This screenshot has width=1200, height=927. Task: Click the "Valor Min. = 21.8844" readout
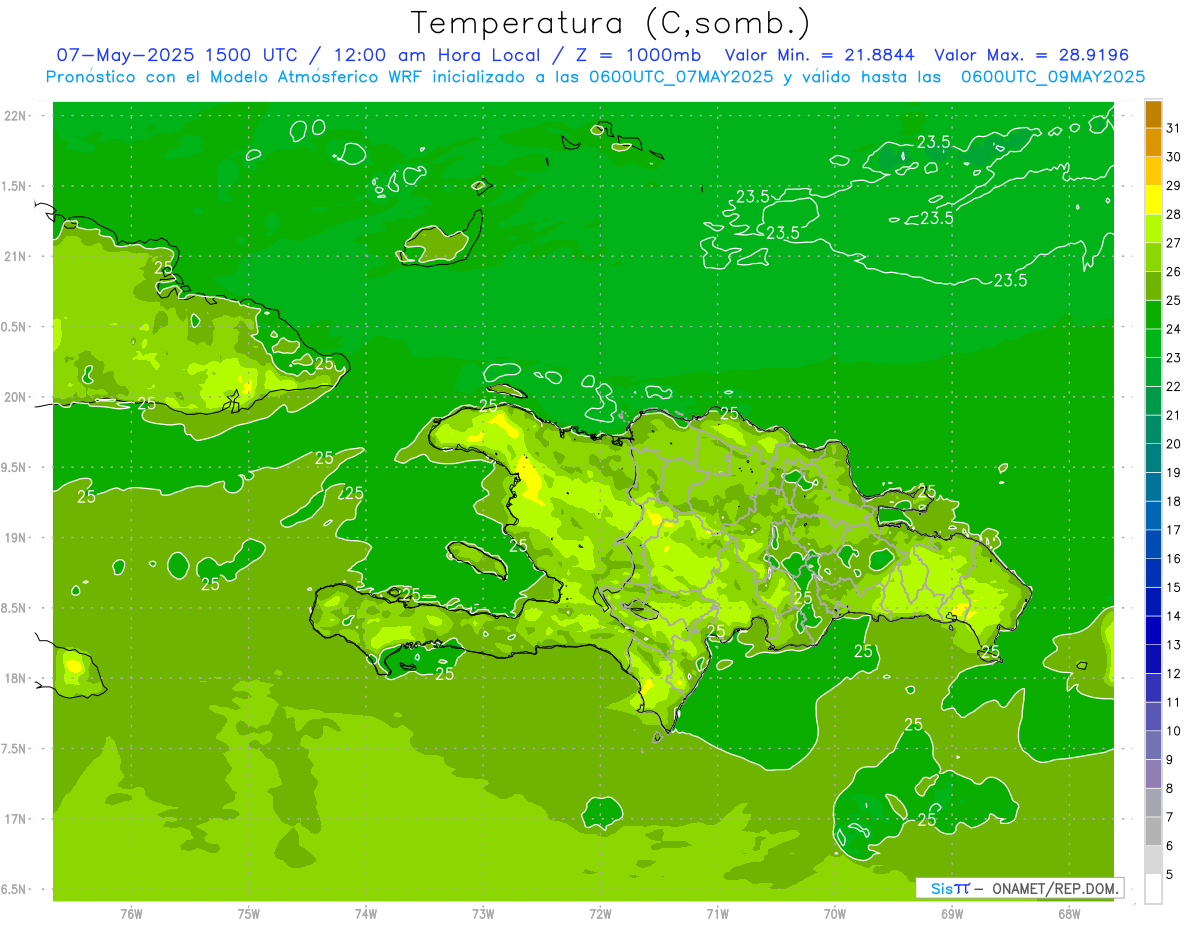[x=822, y=55]
